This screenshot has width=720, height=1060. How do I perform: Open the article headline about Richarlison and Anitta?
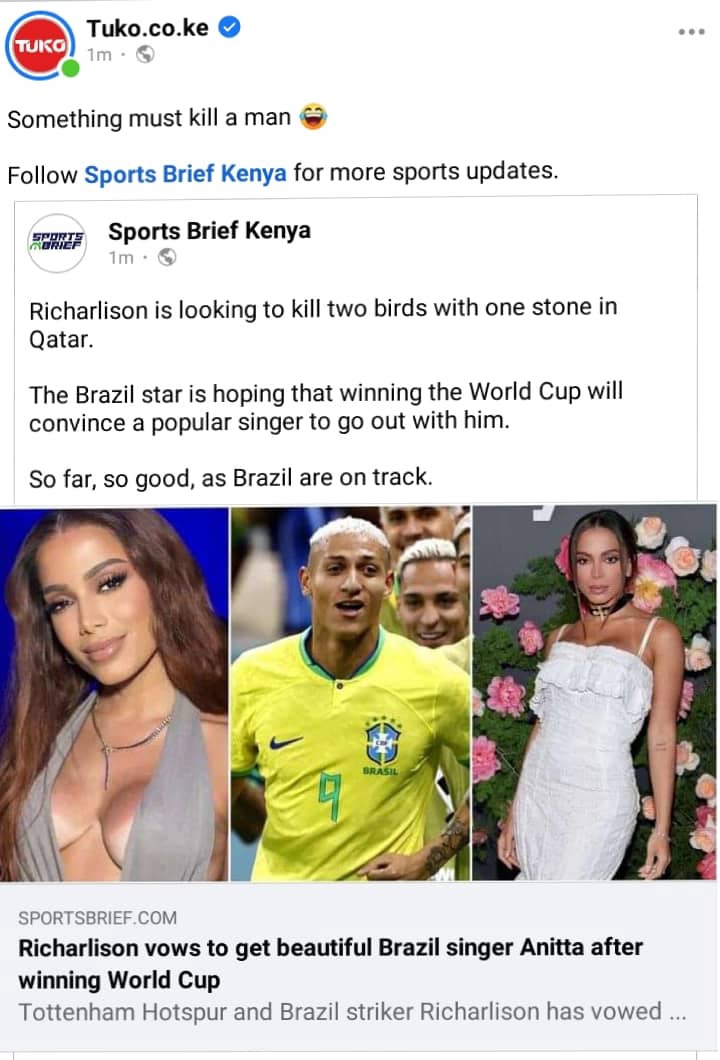(x=330, y=963)
